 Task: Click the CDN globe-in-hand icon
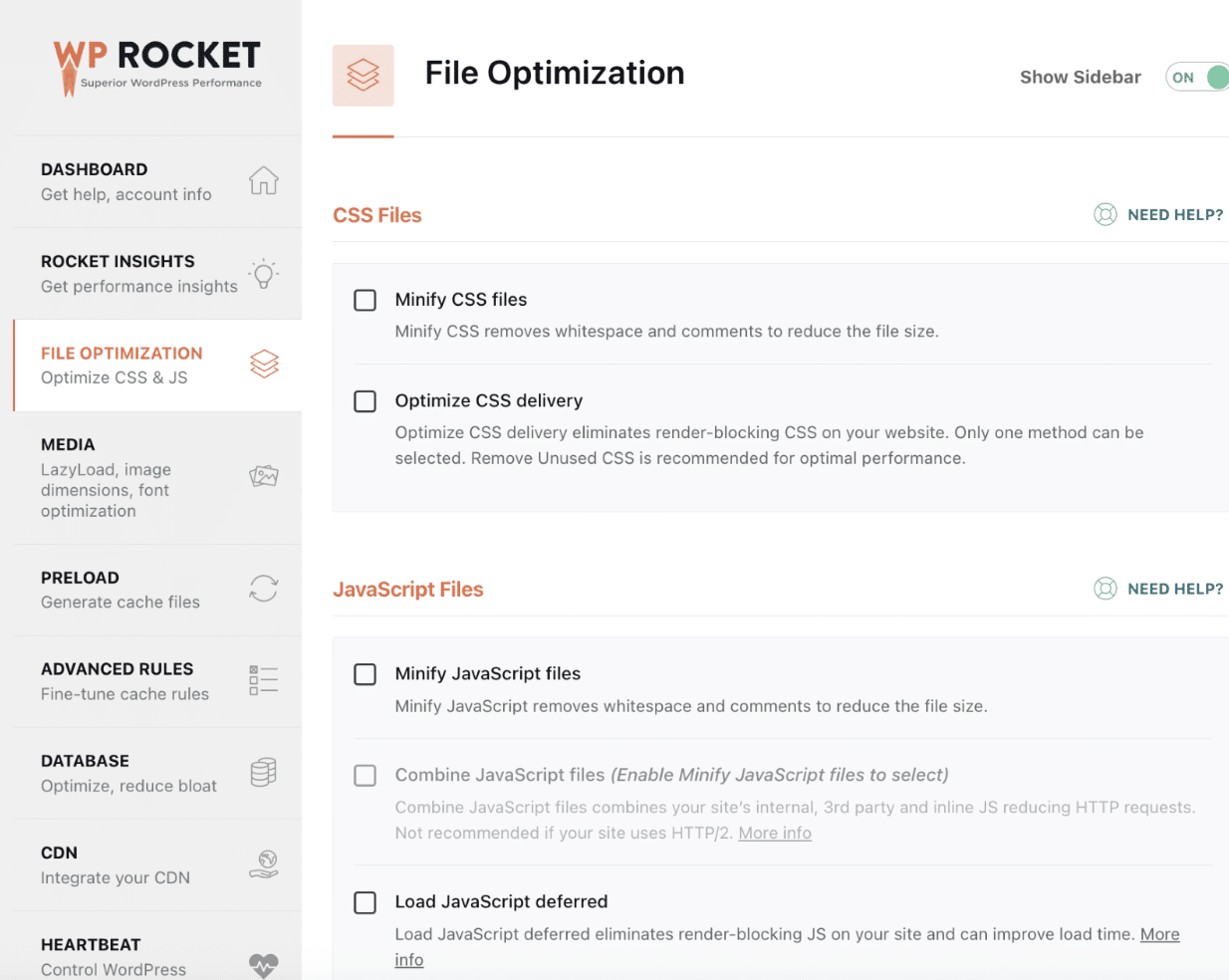264,863
